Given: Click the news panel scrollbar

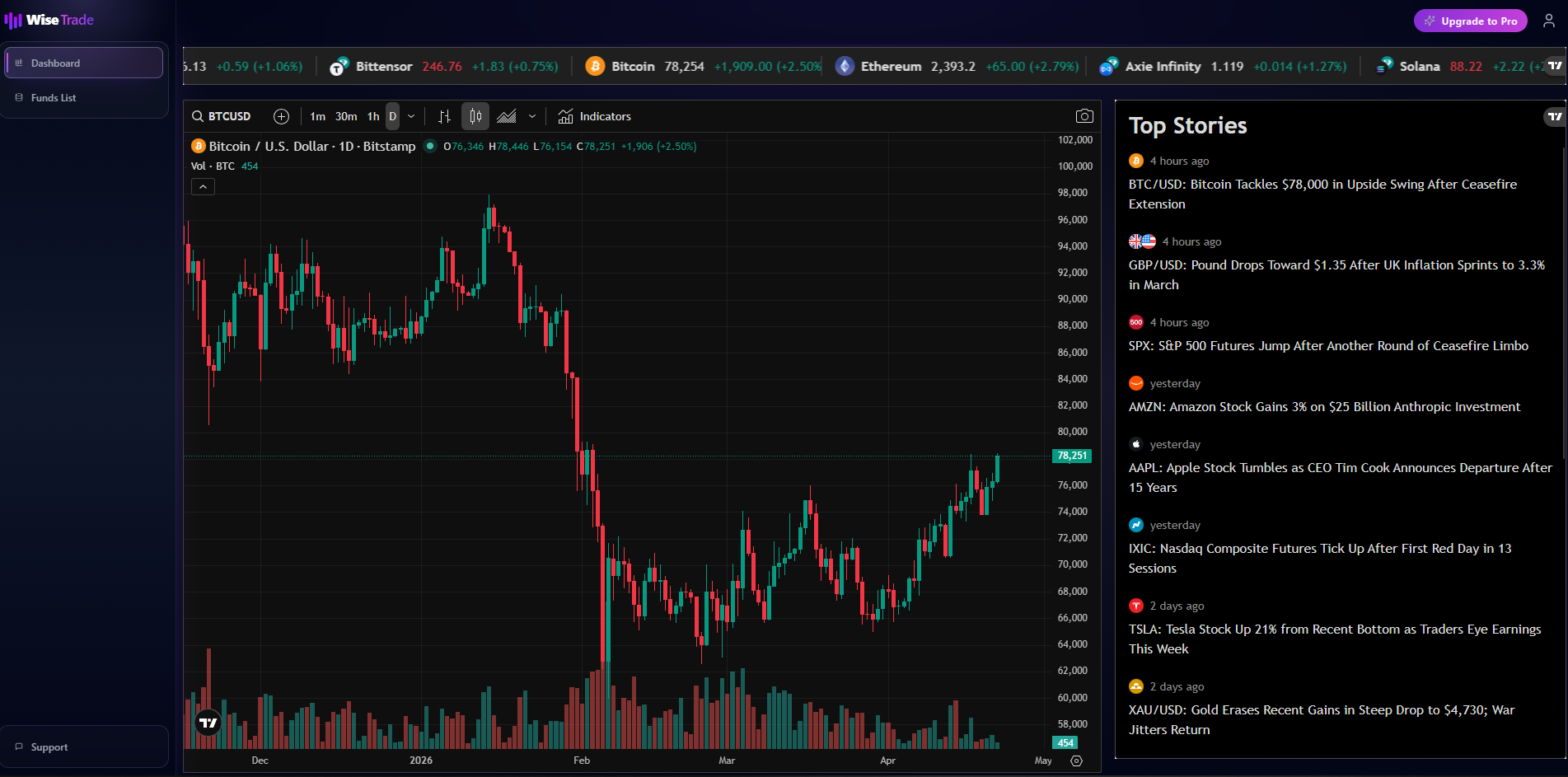Looking at the screenshot, I should point(1563,305).
